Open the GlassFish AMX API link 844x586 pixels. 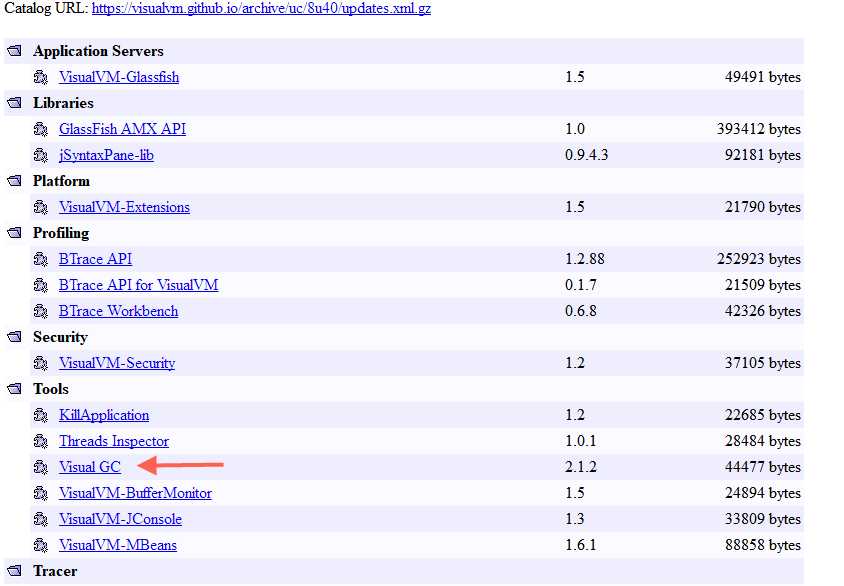(122, 129)
